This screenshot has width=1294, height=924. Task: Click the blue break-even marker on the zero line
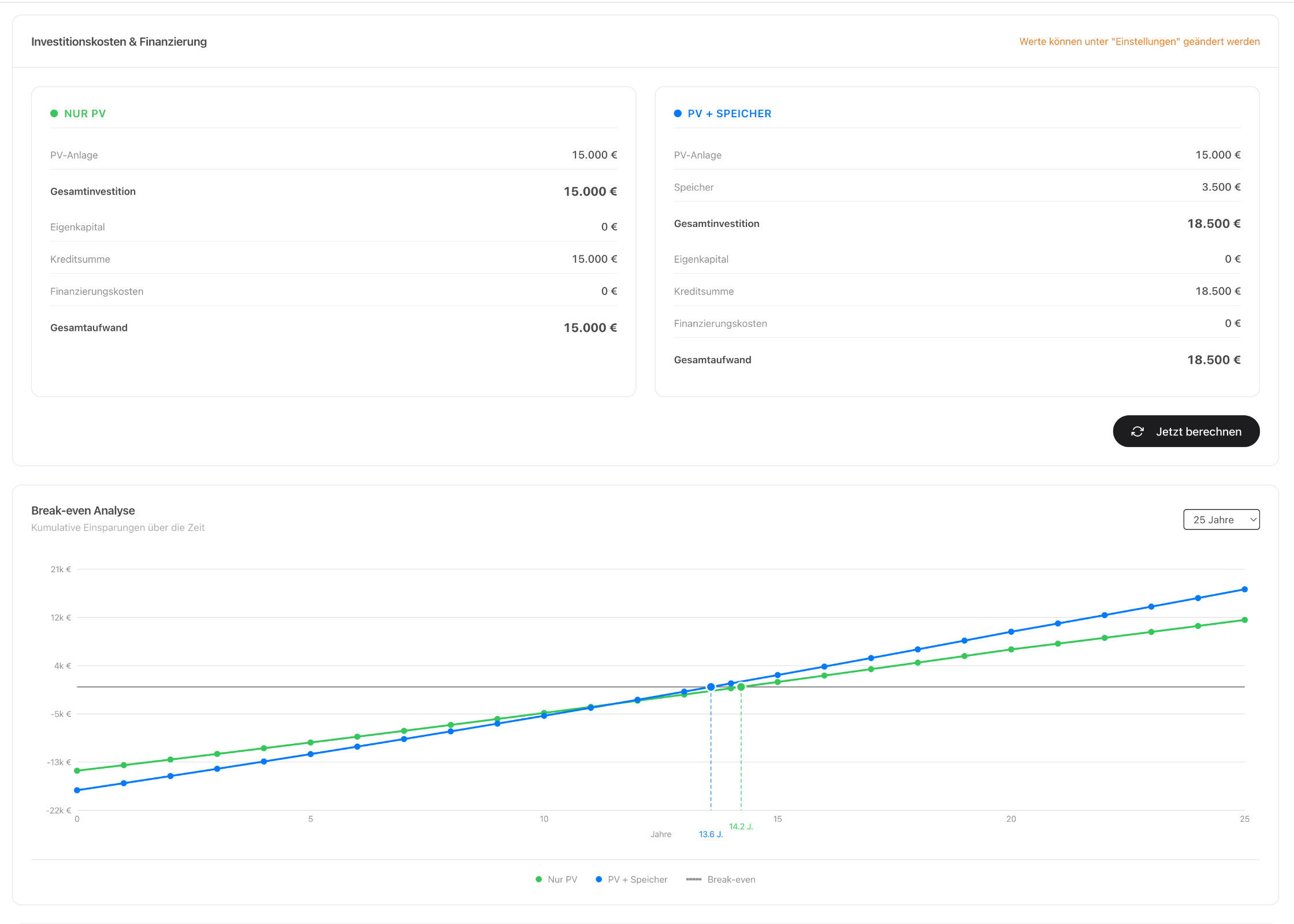click(711, 687)
